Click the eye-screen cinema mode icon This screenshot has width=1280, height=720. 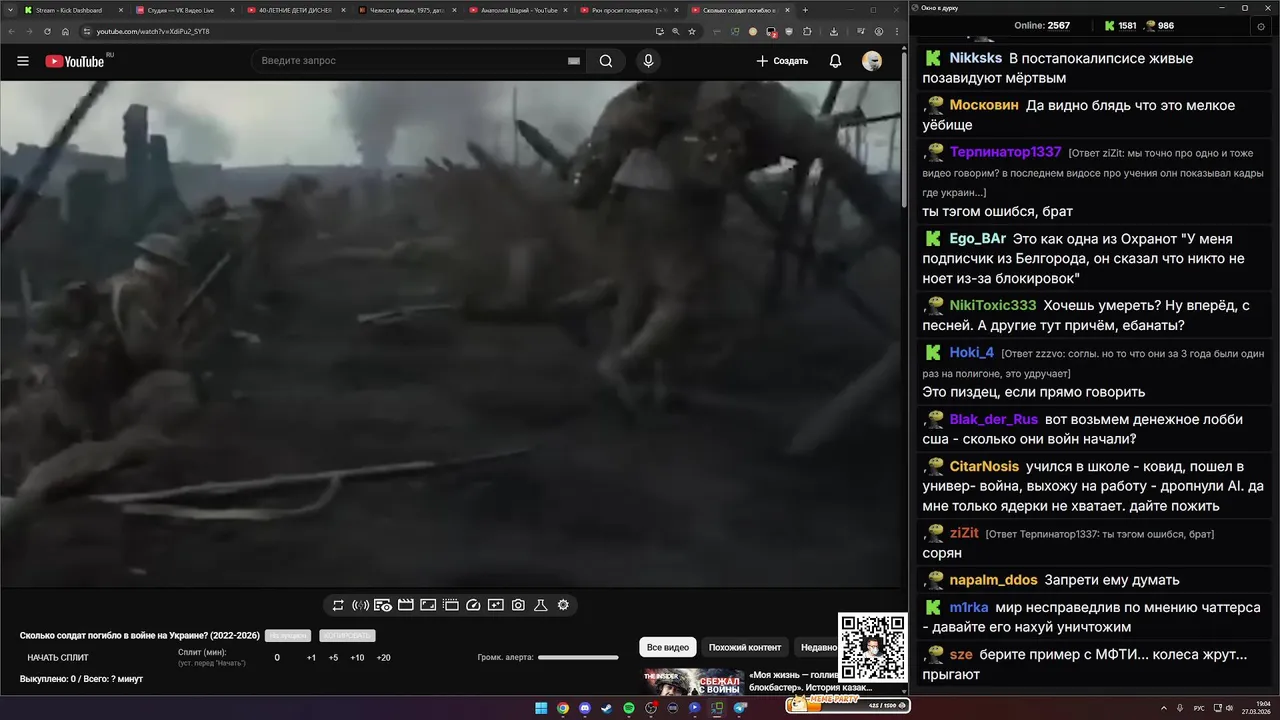tap(383, 605)
